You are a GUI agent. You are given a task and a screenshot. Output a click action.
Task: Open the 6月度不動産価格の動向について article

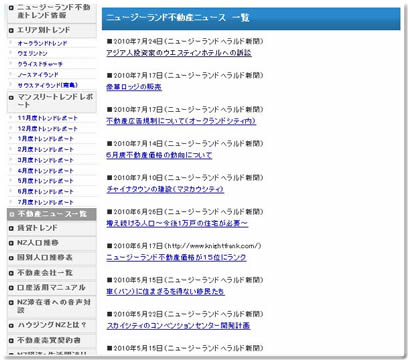(159, 155)
